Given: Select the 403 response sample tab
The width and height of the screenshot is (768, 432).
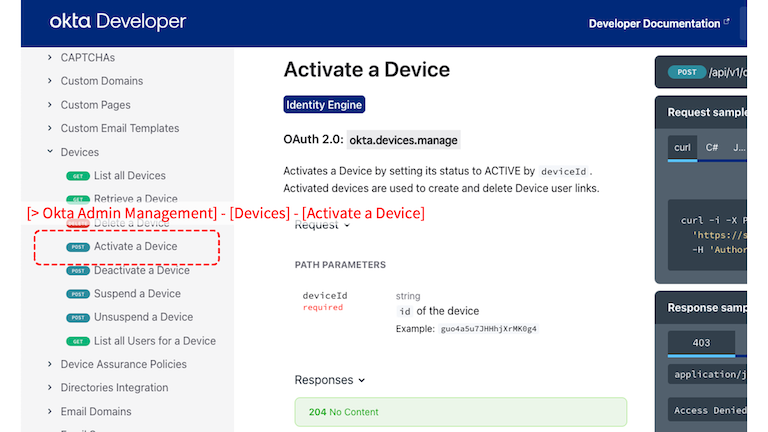Looking at the screenshot, I should pos(701,343).
